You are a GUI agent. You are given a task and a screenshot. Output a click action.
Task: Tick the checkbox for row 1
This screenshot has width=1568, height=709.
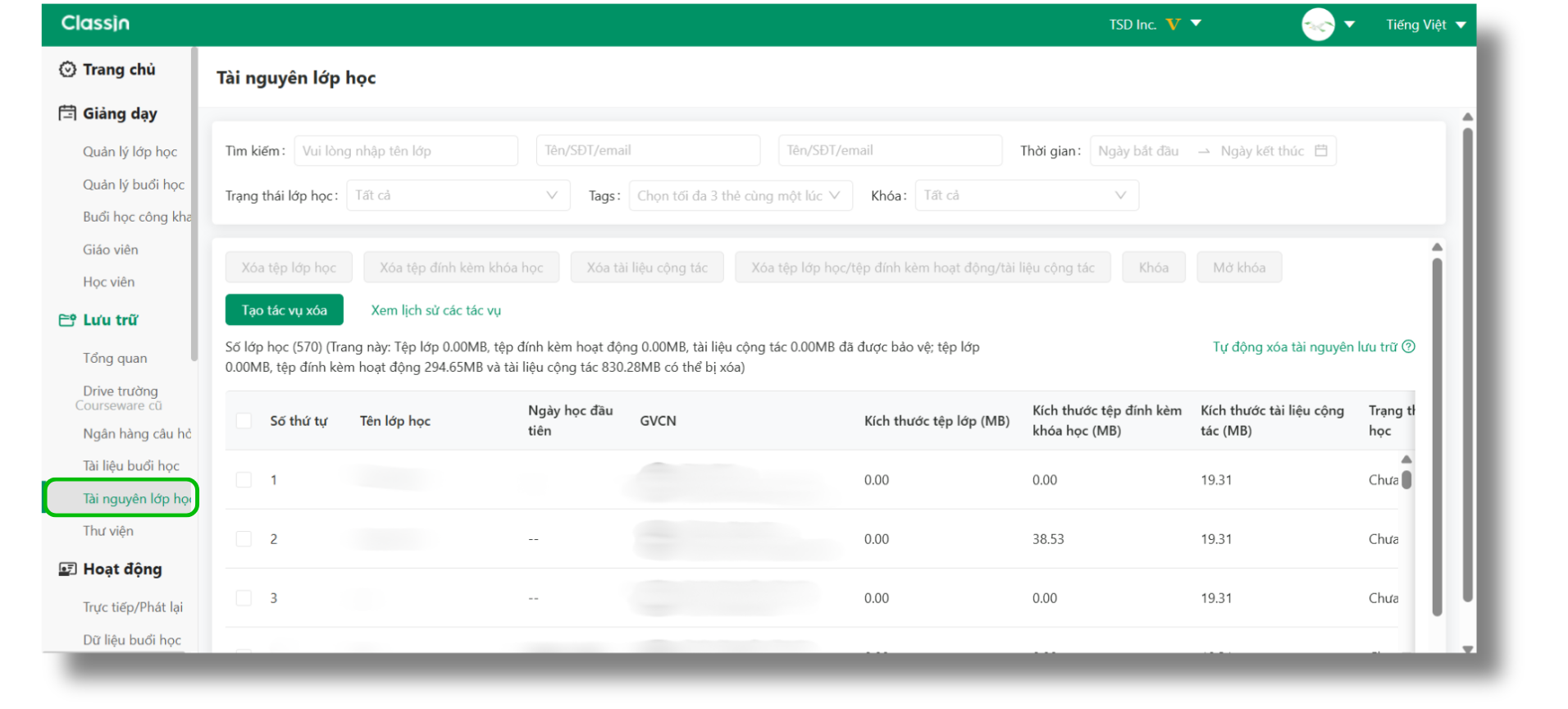pos(244,480)
